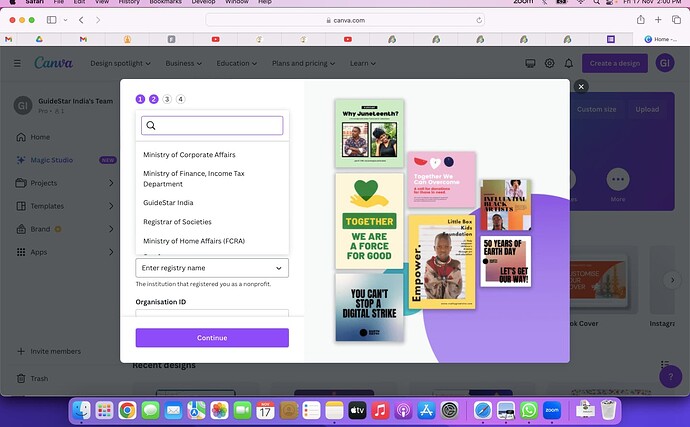Open Calendar showing 17 in the dock
Viewport: 690px width, 427px height.
click(x=265, y=411)
